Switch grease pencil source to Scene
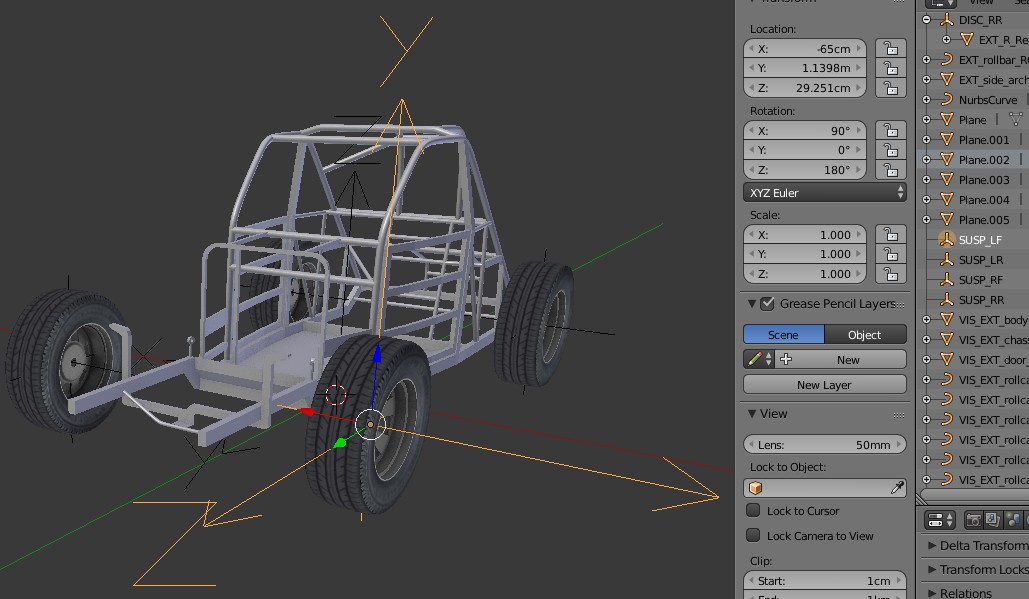The image size is (1029, 599). pos(784,335)
